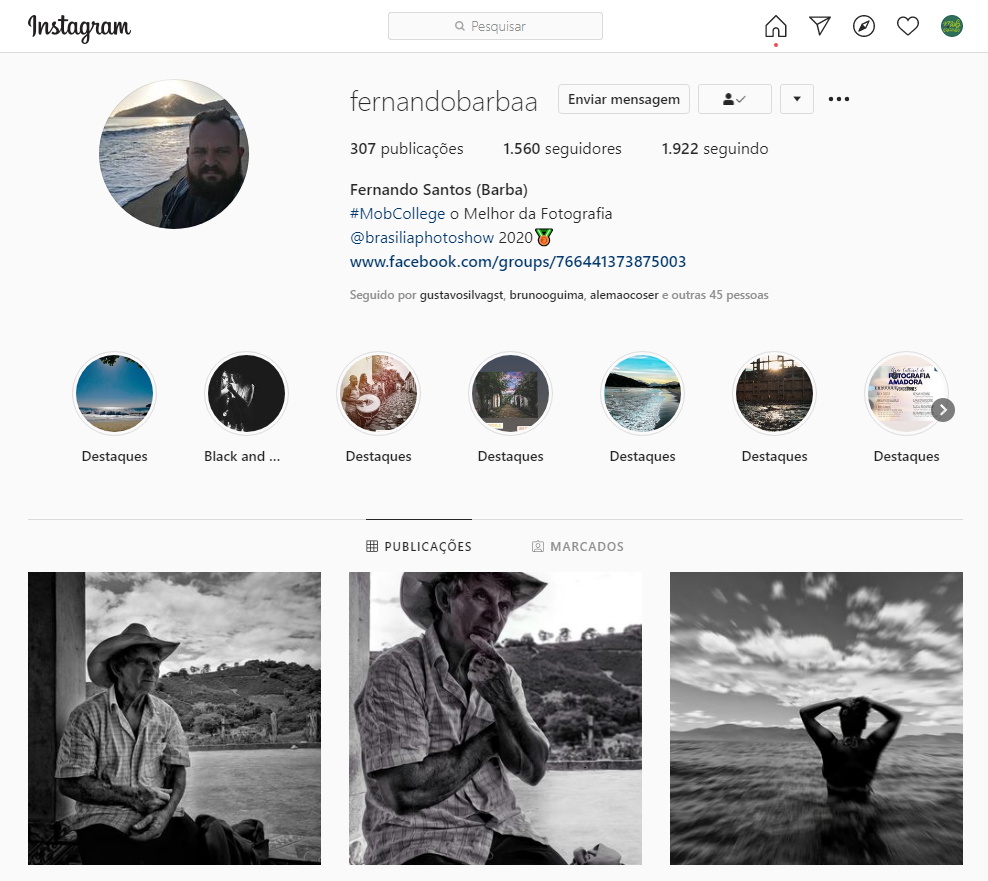The width and height of the screenshot is (988, 881).
Task: Click the Pesquisar search field
Action: [495, 26]
